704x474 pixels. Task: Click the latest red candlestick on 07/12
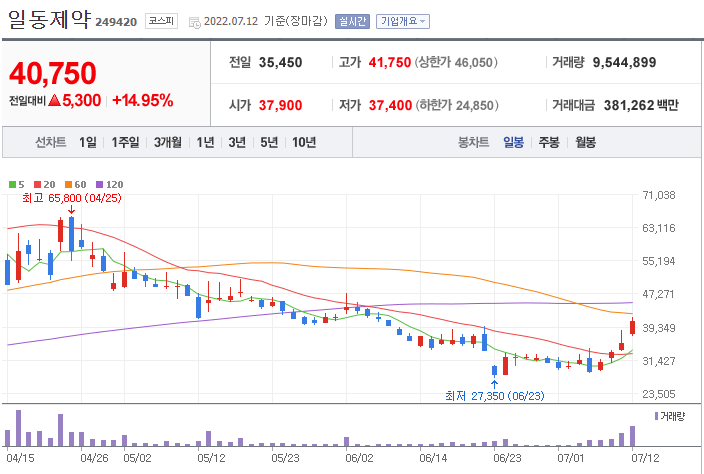632,327
